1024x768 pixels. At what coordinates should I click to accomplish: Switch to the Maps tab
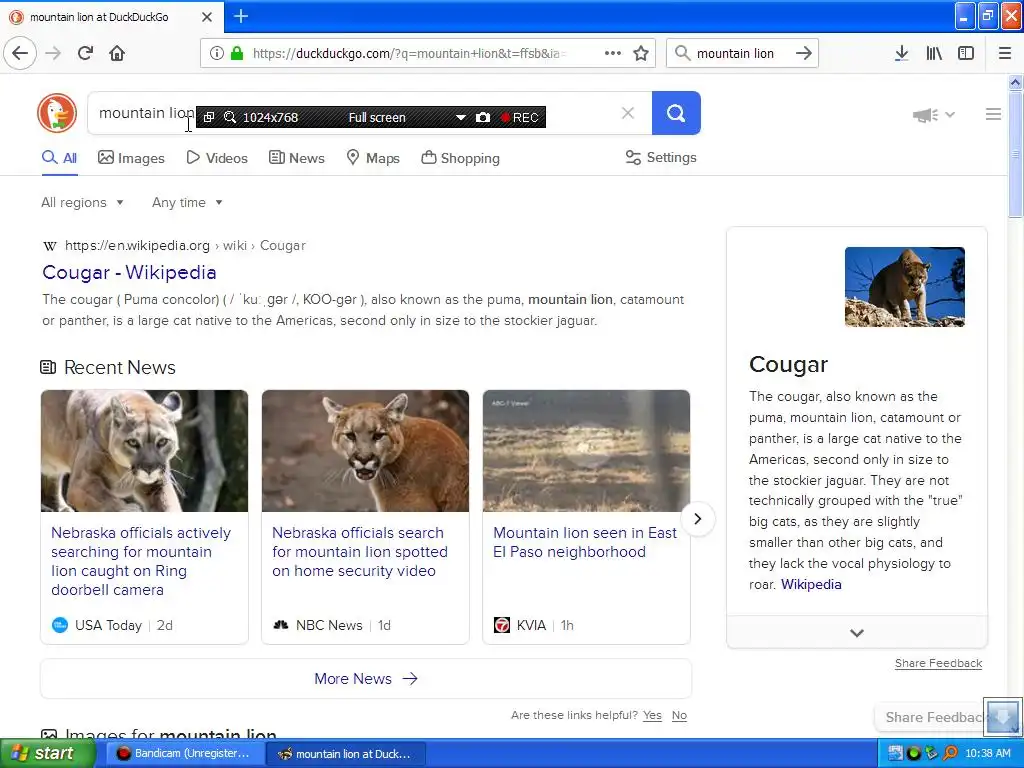[x=373, y=158]
